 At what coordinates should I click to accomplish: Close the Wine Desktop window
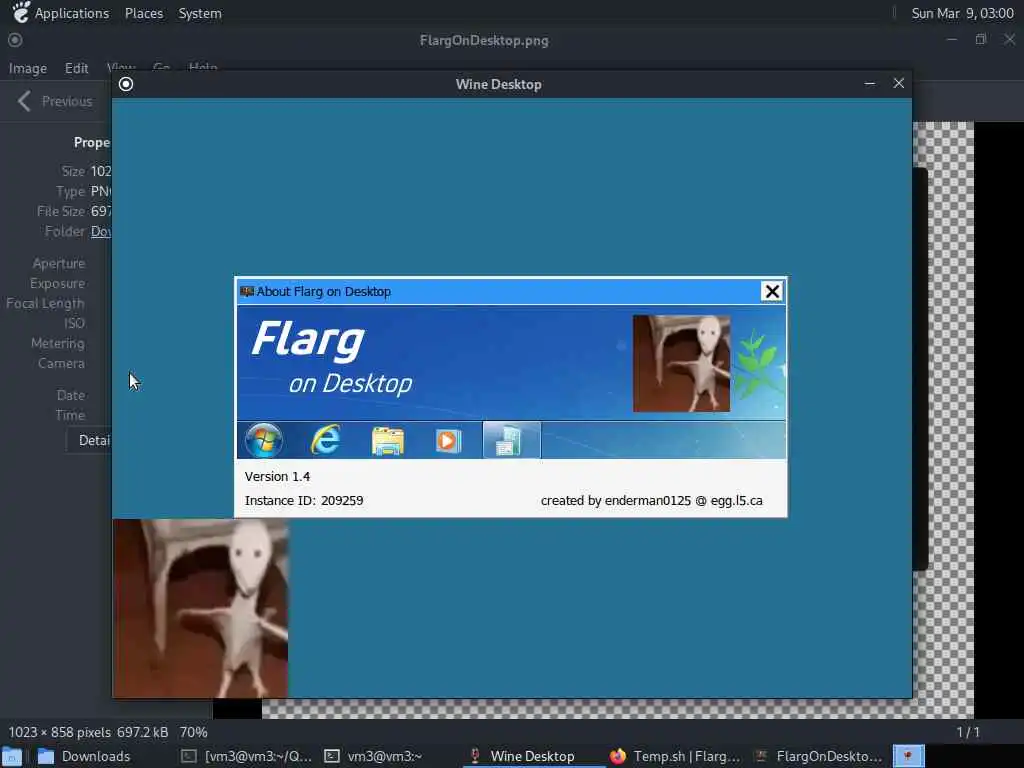pyautogui.click(x=899, y=84)
